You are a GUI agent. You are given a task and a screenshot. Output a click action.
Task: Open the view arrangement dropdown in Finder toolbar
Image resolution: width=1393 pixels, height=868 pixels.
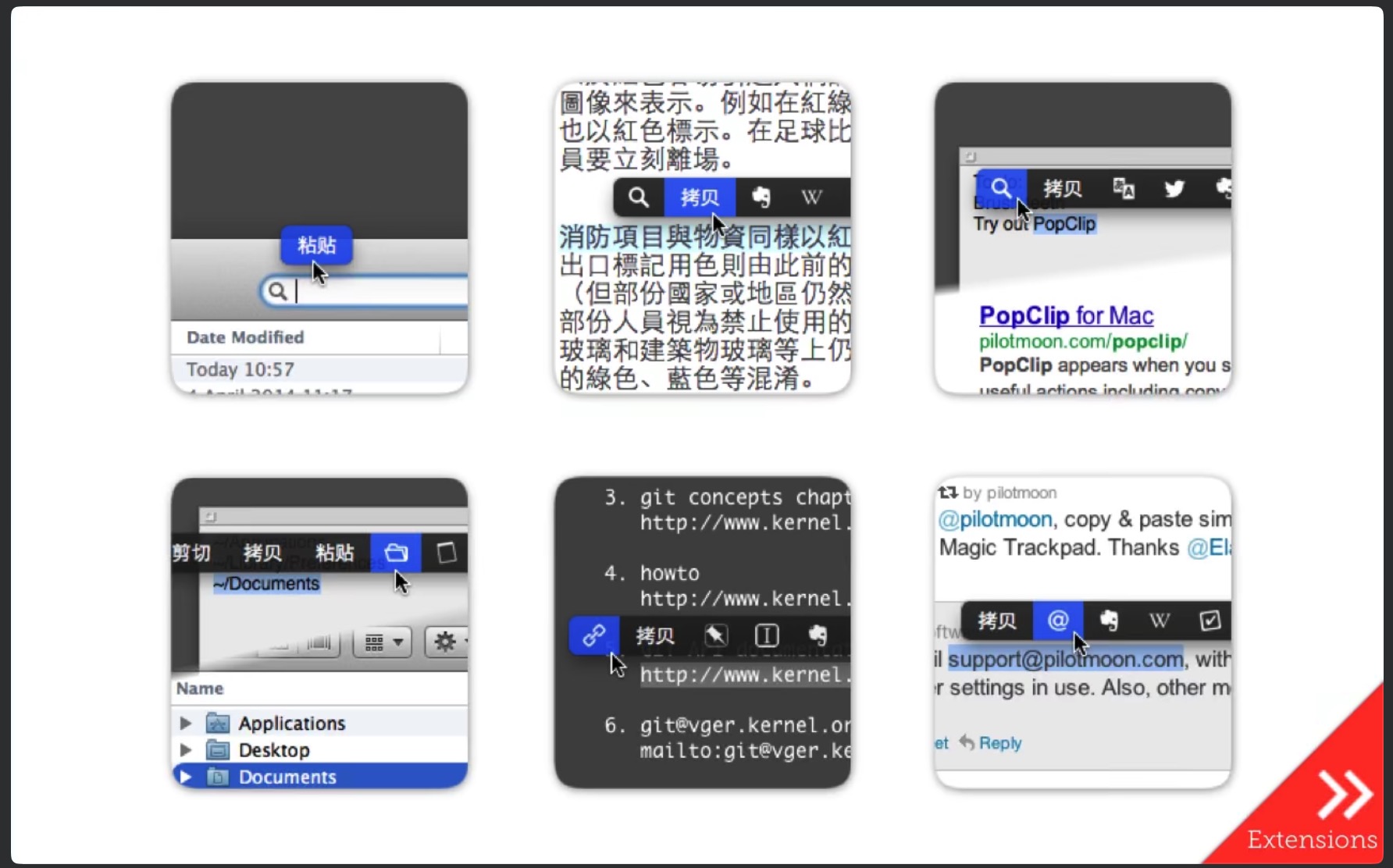click(x=383, y=642)
